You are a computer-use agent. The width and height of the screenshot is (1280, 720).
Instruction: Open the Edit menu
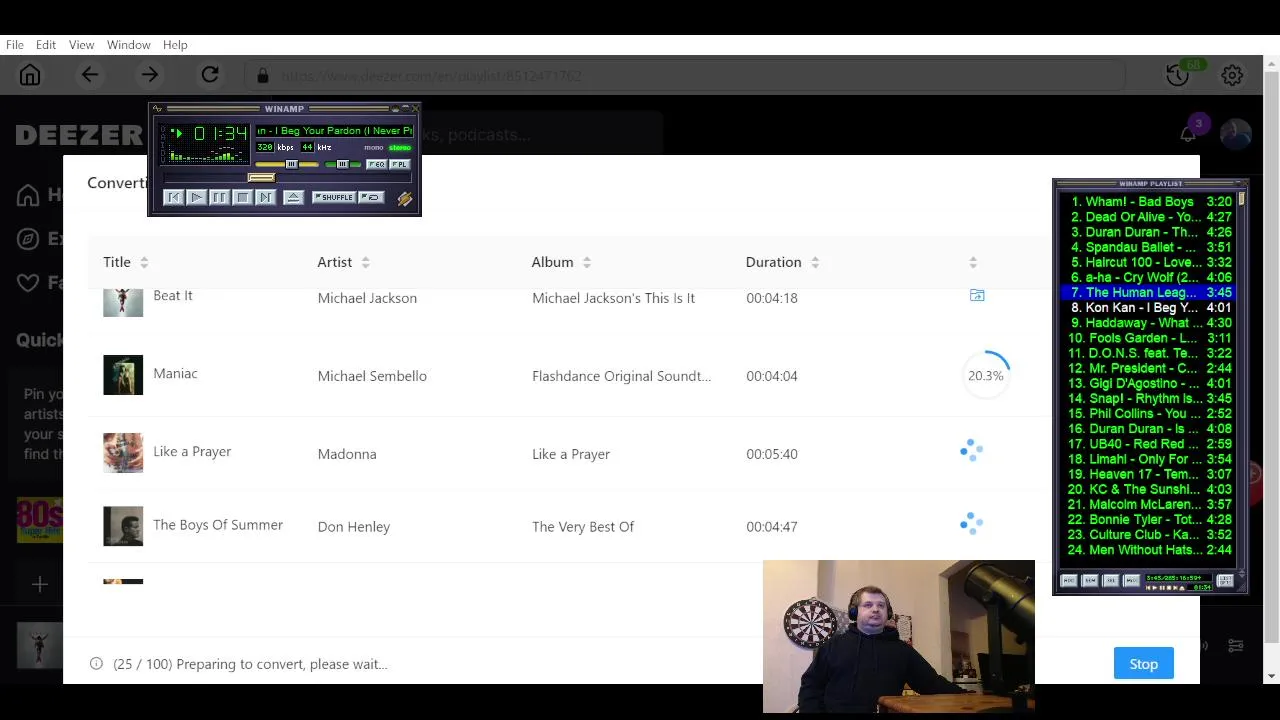[x=46, y=45]
